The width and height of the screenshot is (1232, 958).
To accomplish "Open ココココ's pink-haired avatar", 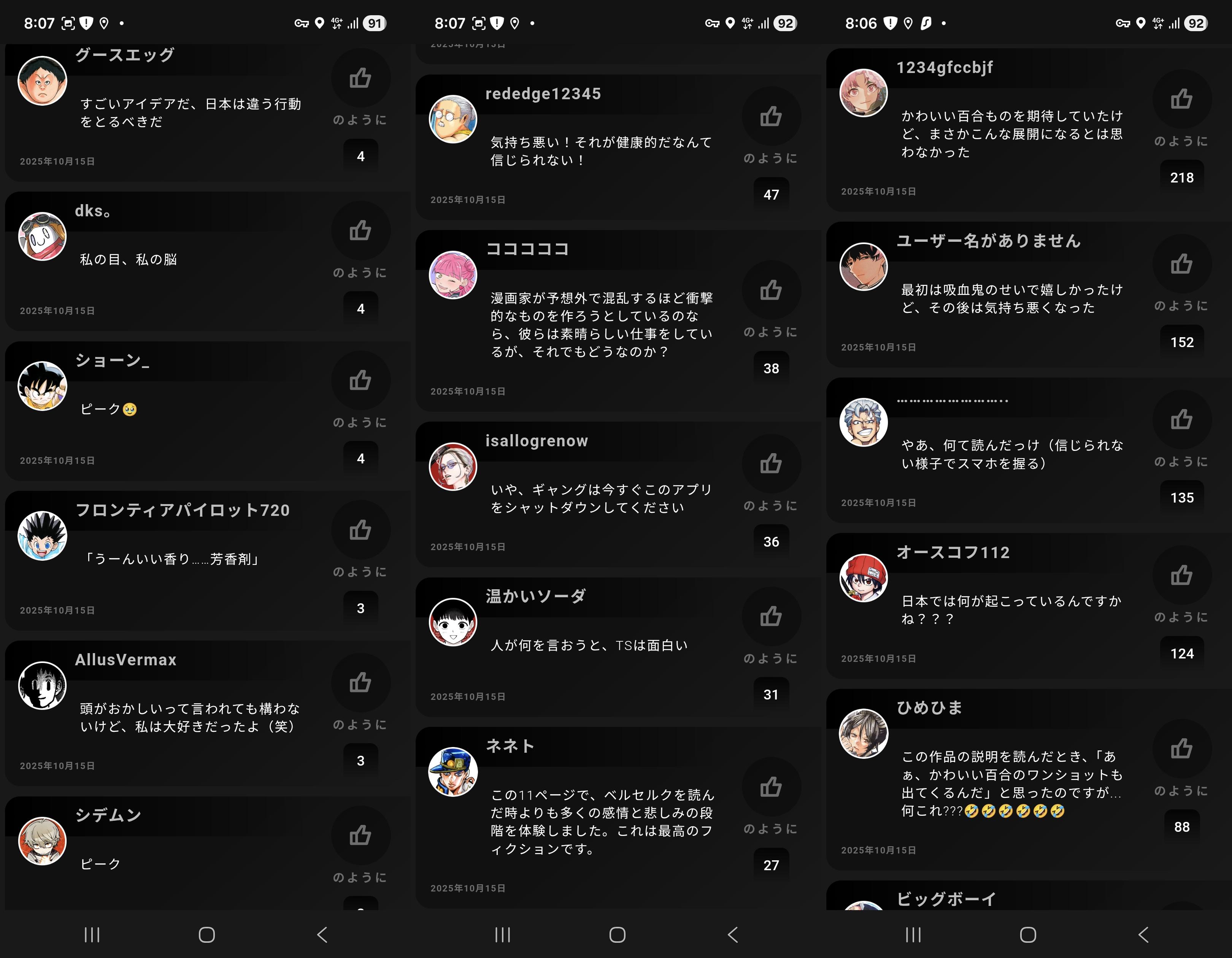I will [x=453, y=274].
